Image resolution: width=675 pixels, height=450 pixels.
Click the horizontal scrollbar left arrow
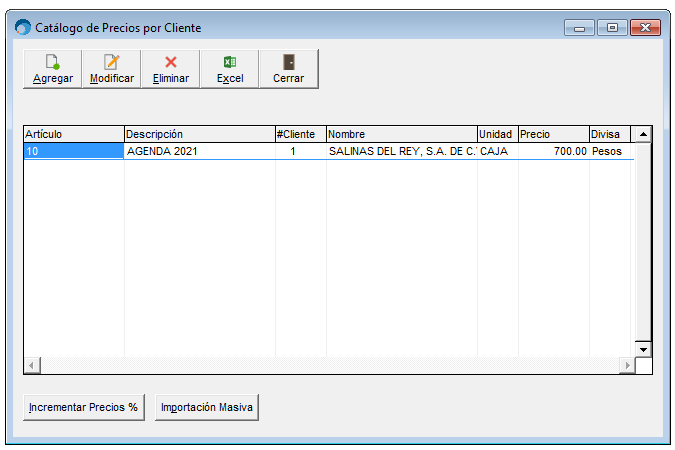point(31,366)
